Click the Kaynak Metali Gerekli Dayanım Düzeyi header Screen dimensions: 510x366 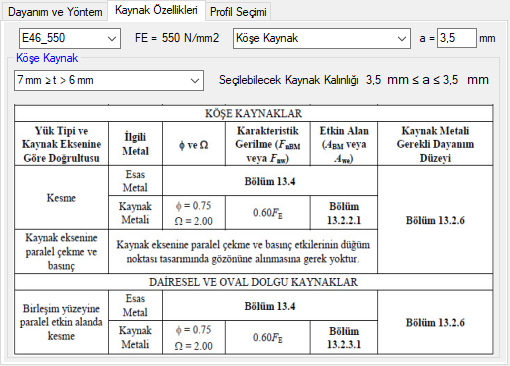(435, 144)
